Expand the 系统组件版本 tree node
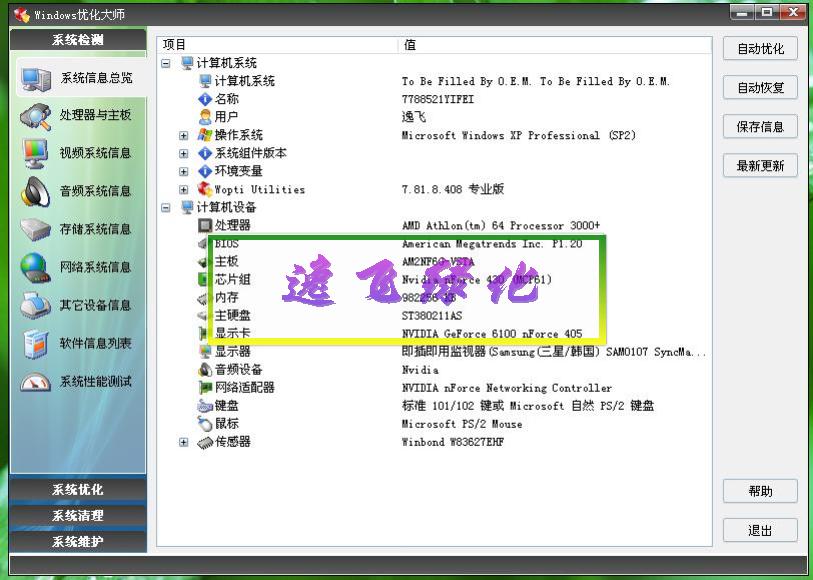Viewport: 813px width, 580px height. point(184,153)
